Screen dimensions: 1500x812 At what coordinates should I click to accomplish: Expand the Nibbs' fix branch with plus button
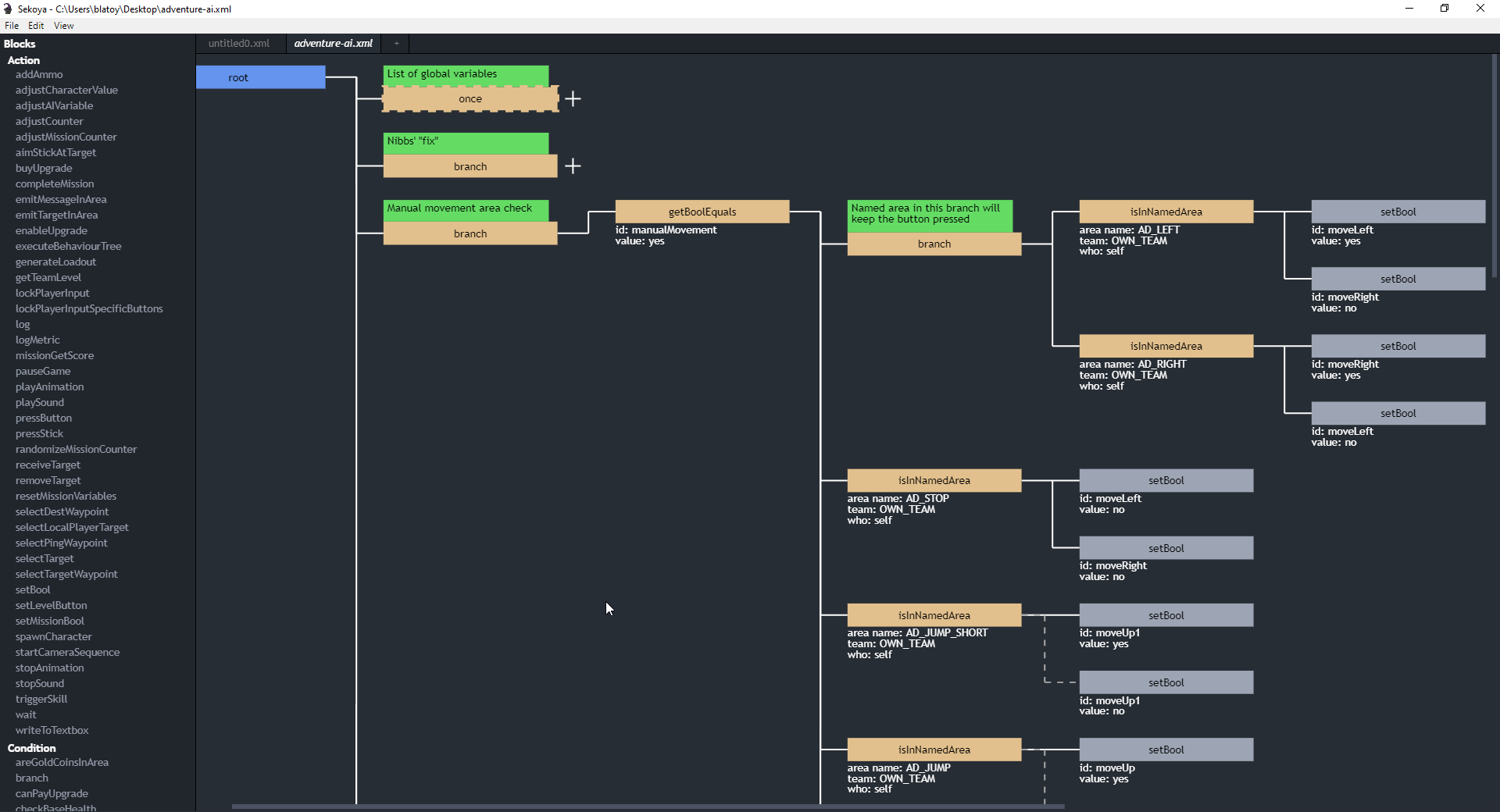[x=574, y=166]
